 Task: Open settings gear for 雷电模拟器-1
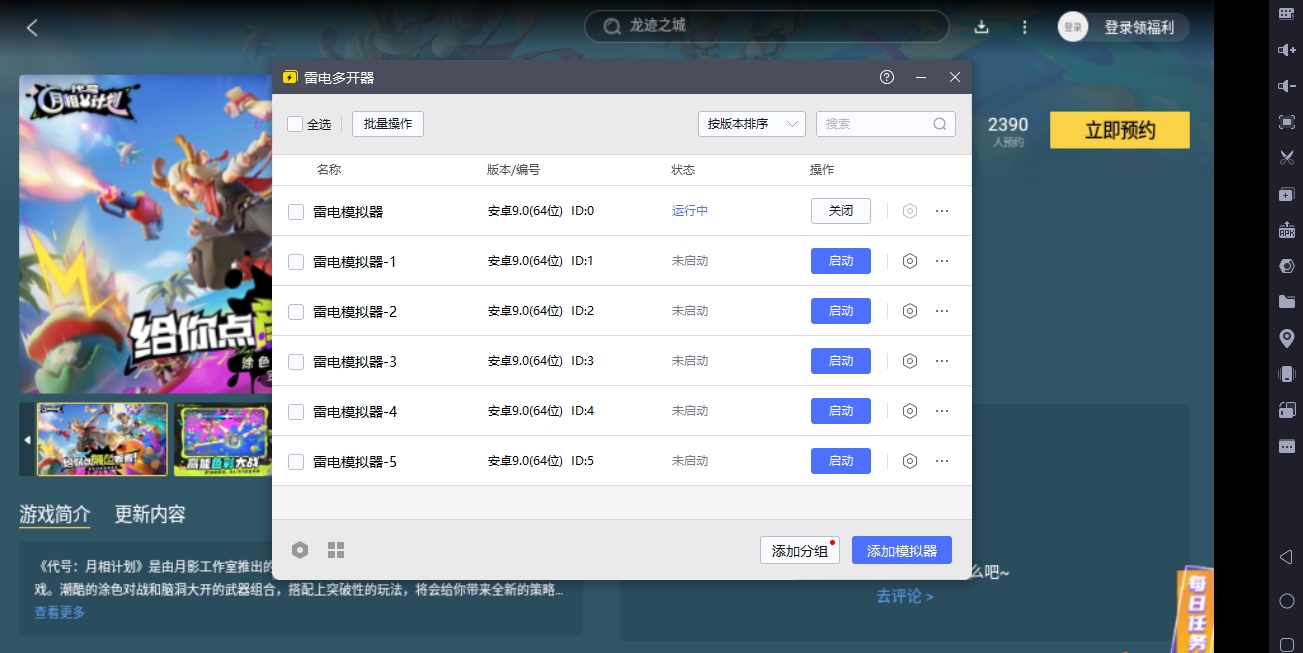[x=910, y=261]
